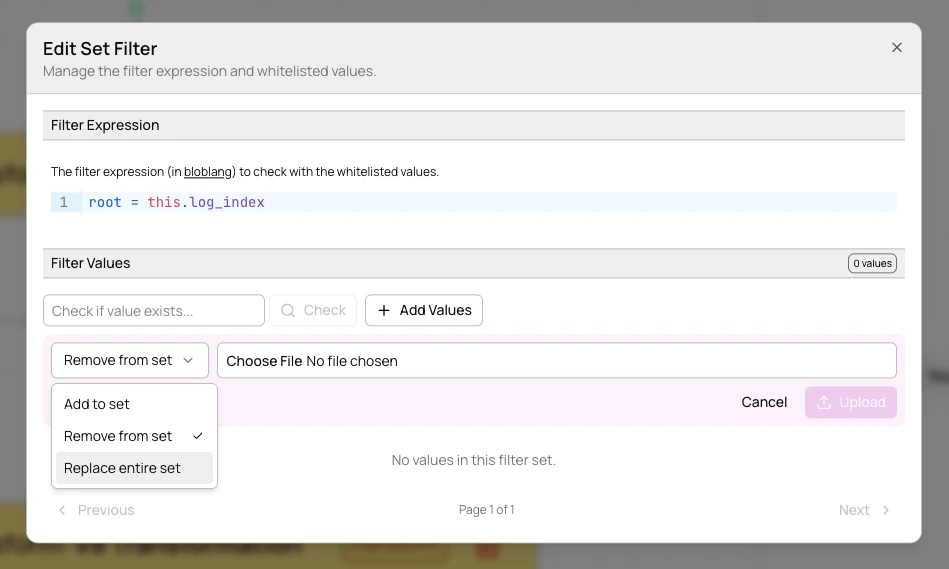
Task: Click line number 1 in the editor
Action: pos(64,202)
